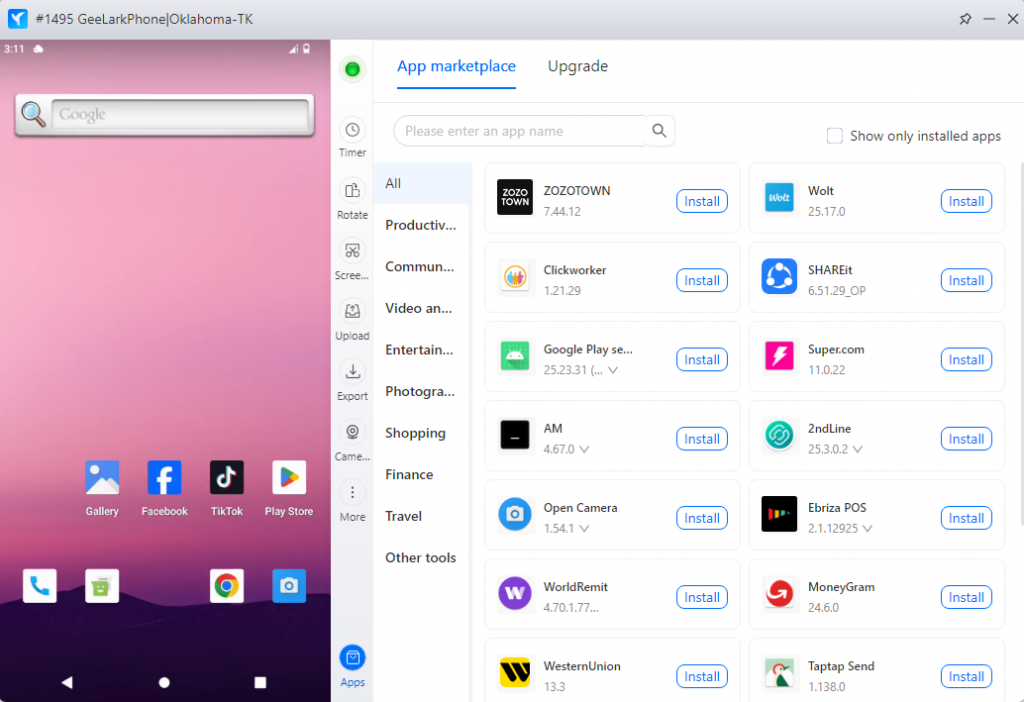1024x702 pixels.
Task: Click the app search magnifier icon
Action: [659, 131]
